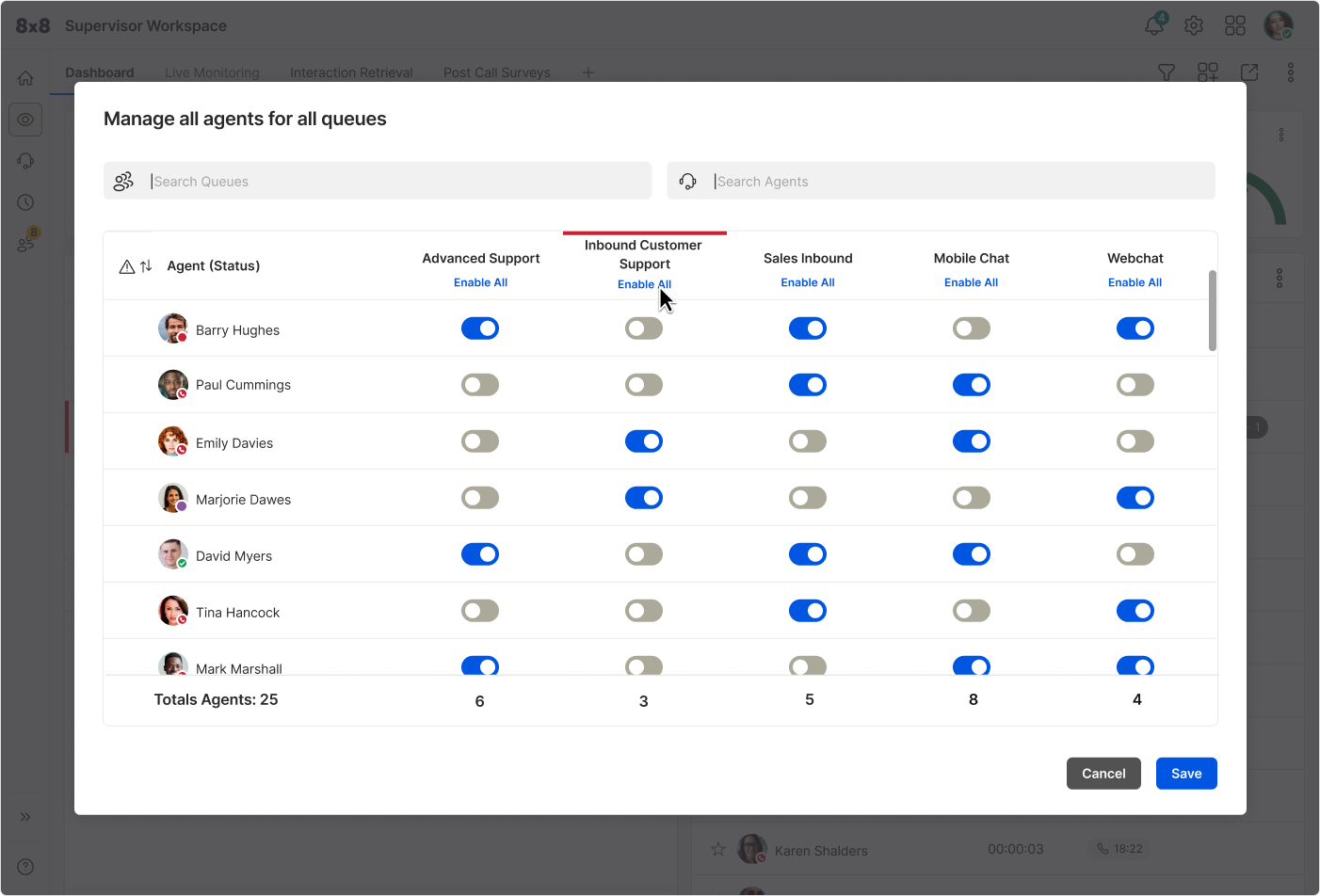Screen dimensions: 1320x896
Task: Click the notifications bell icon
Action: [1153, 25]
